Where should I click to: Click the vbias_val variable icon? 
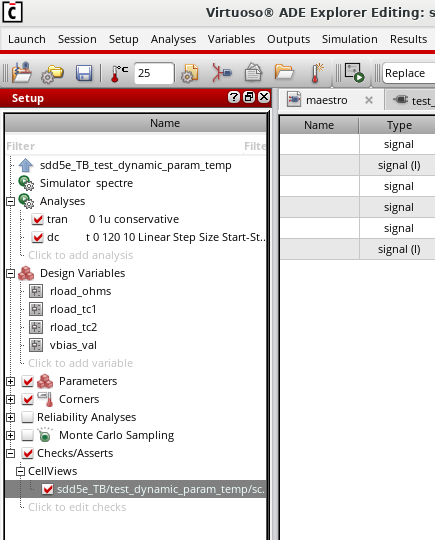36,345
